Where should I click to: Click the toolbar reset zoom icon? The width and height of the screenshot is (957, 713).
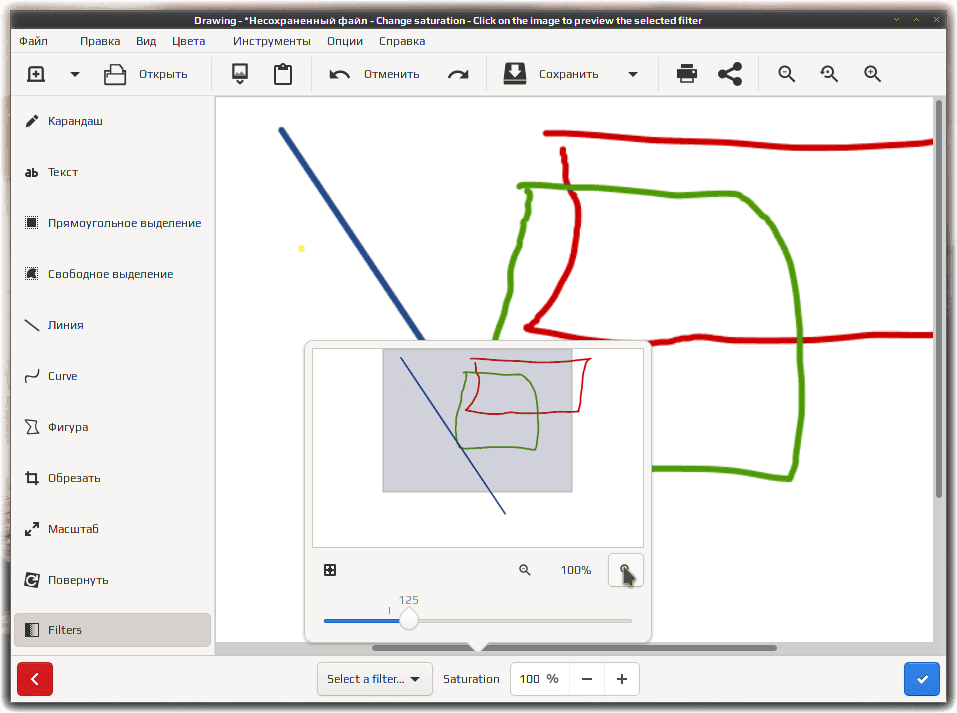(829, 74)
